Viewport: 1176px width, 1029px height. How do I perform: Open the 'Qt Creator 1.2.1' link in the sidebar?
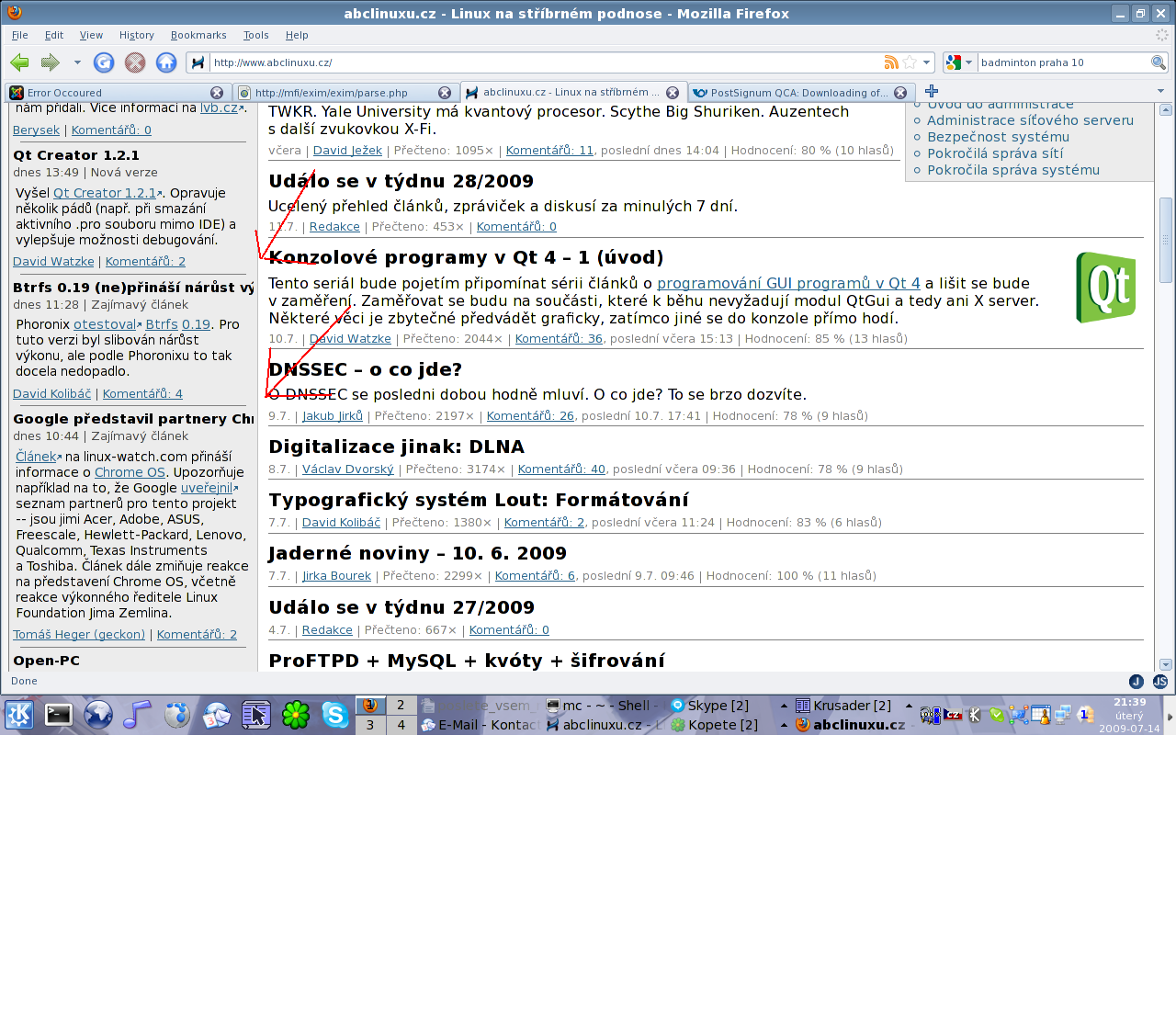point(105,193)
